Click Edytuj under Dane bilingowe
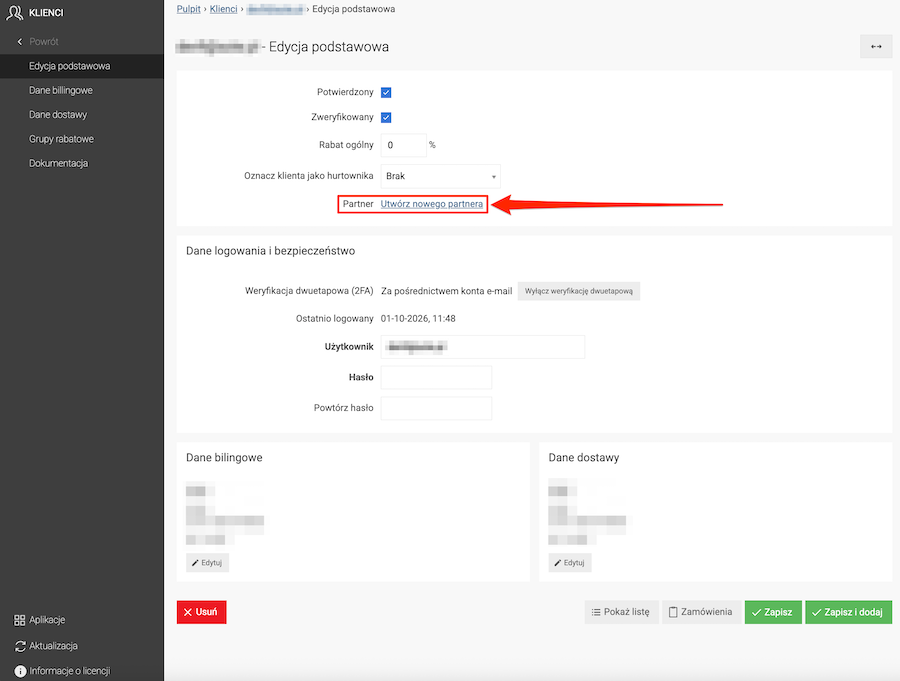Image resolution: width=900 pixels, height=681 pixels. coord(207,563)
